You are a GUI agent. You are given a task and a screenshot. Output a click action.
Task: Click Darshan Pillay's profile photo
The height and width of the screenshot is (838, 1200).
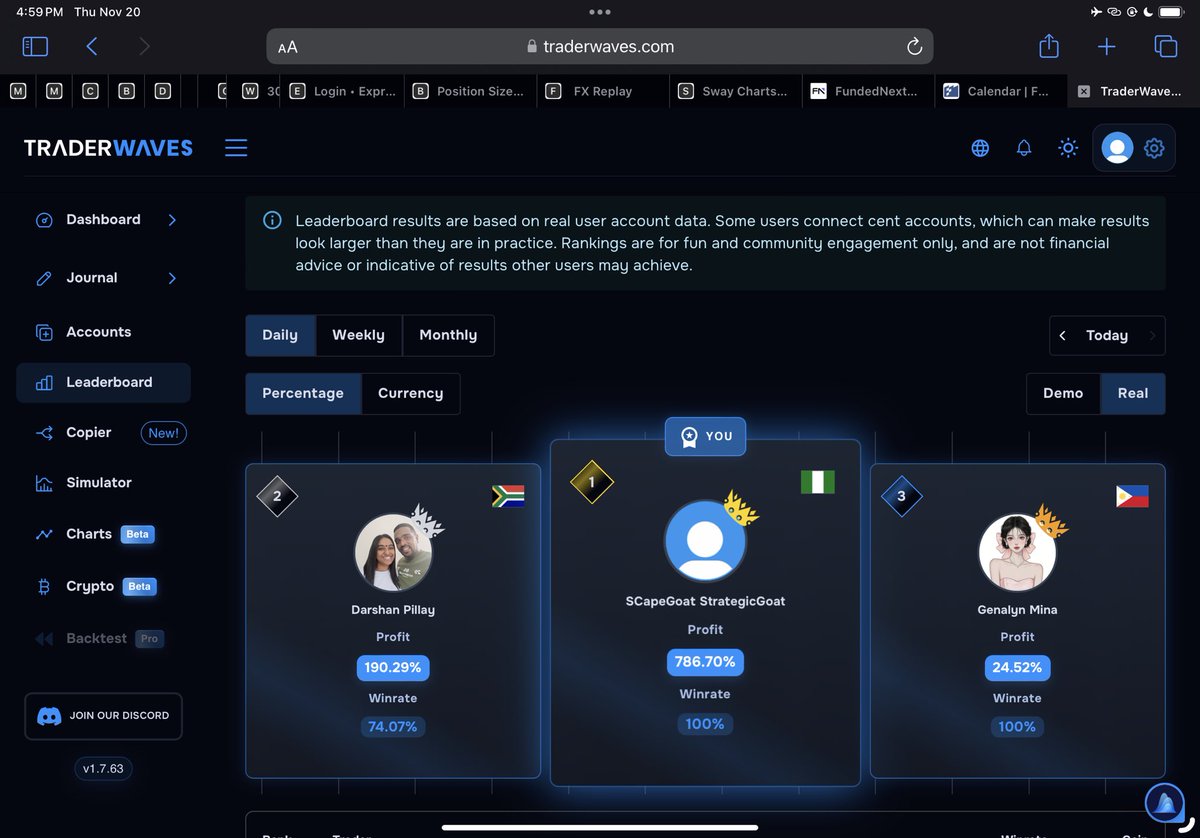393,553
